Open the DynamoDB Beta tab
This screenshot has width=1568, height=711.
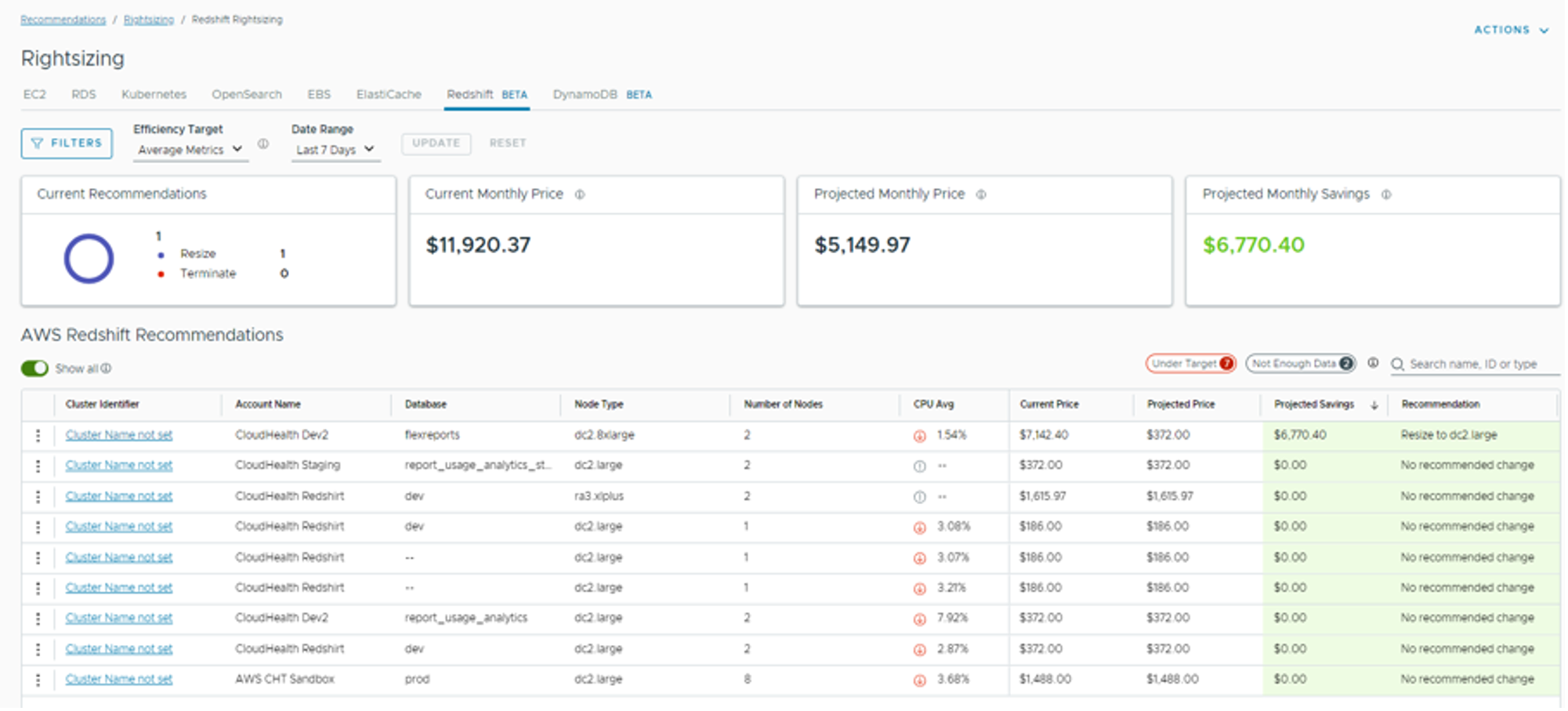[x=602, y=95]
